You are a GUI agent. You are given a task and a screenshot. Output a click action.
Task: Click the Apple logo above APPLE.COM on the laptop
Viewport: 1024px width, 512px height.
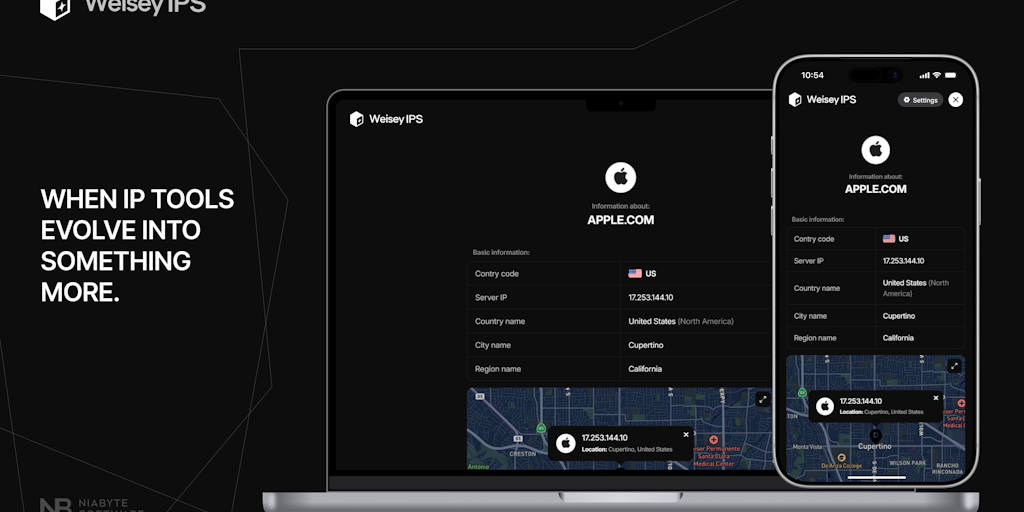tap(620, 177)
